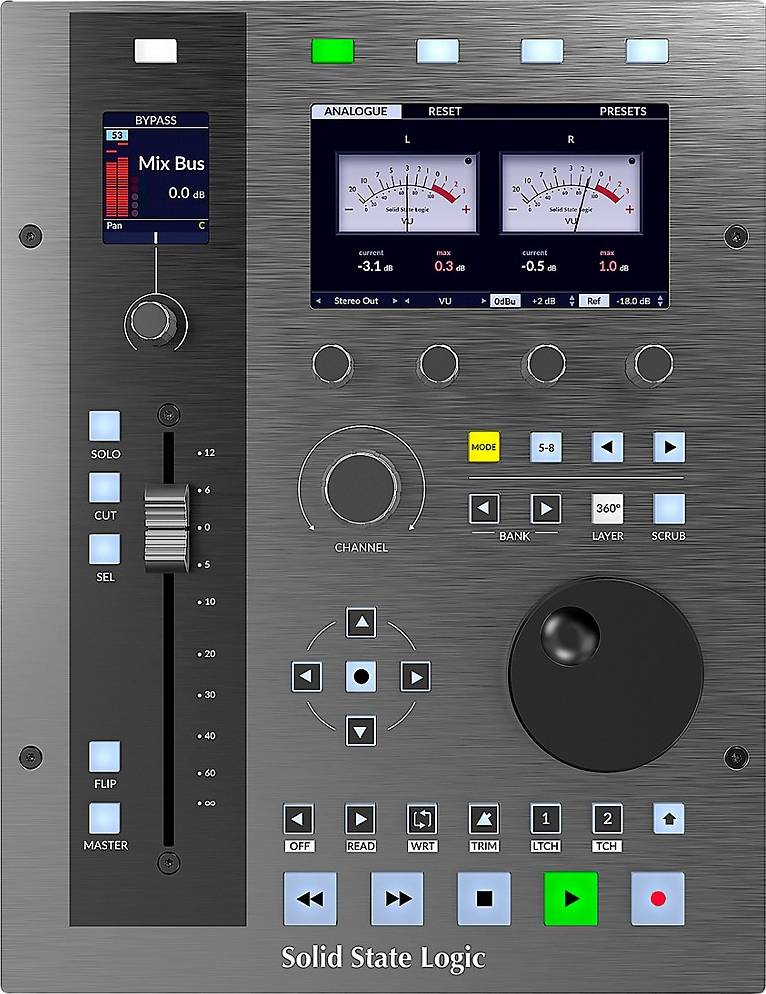Click the first soft-key encoder knob
The width and height of the screenshot is (766, 994).
click(332, 364)
